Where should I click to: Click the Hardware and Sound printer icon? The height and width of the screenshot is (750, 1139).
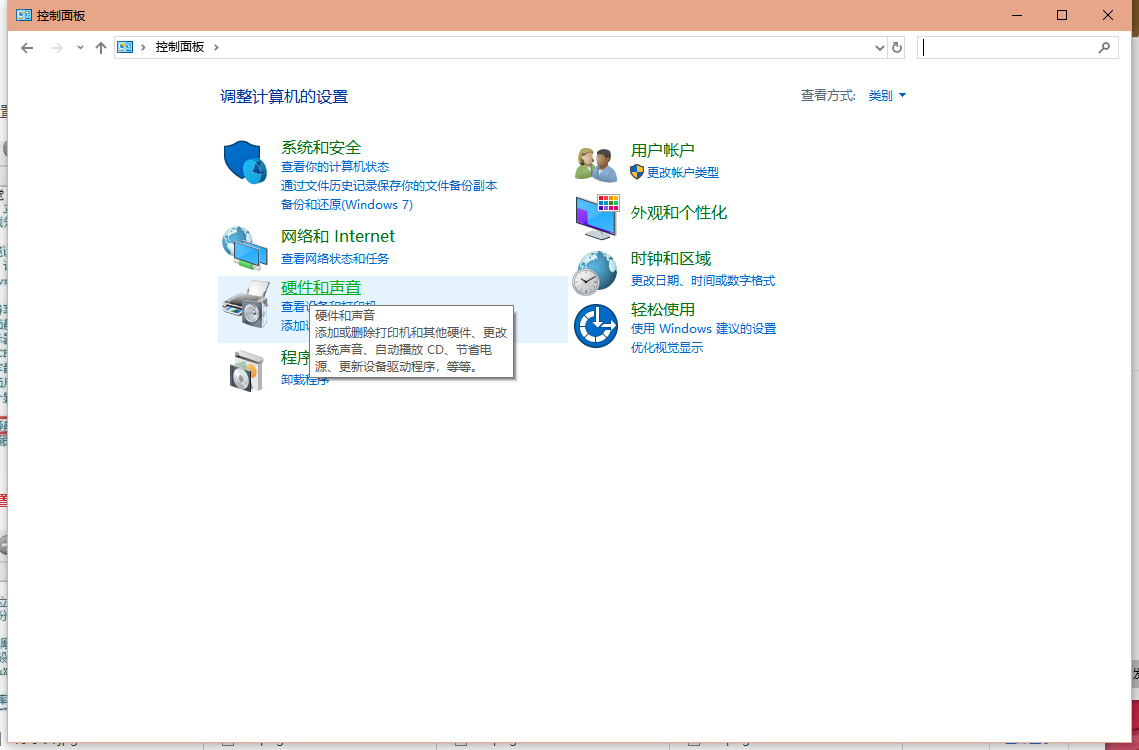click(x=245, y=306)
